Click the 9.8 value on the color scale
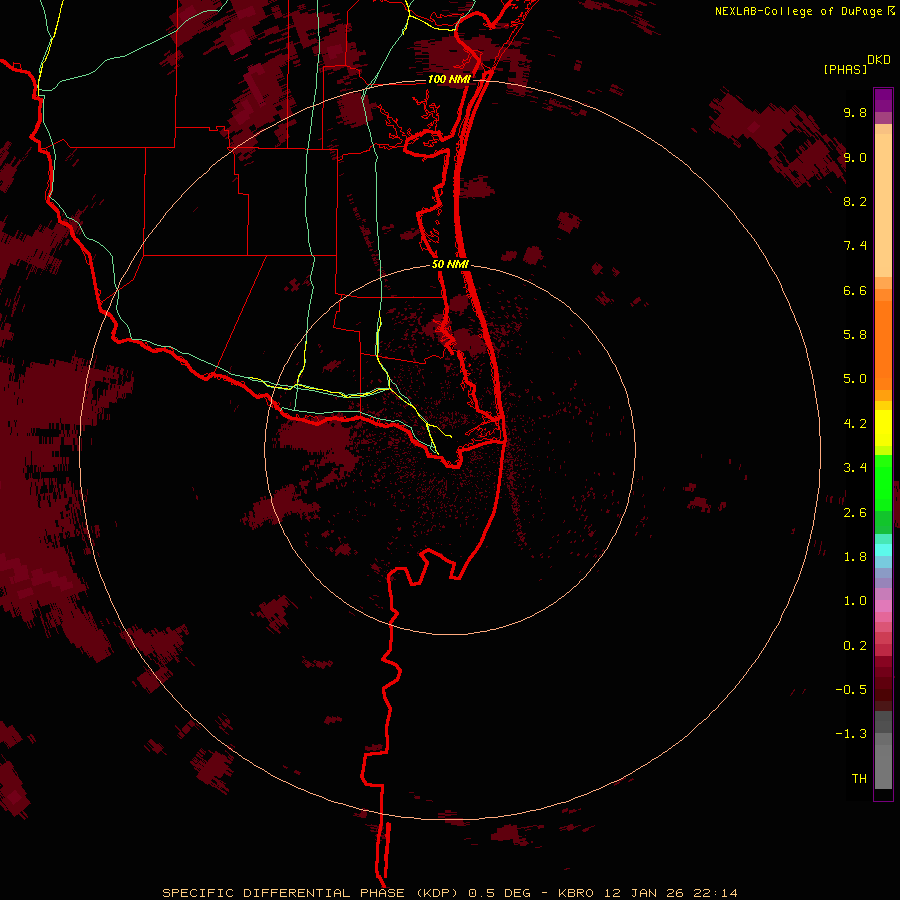The height and width of the screenshot is (900, 900). pos(855,113)
